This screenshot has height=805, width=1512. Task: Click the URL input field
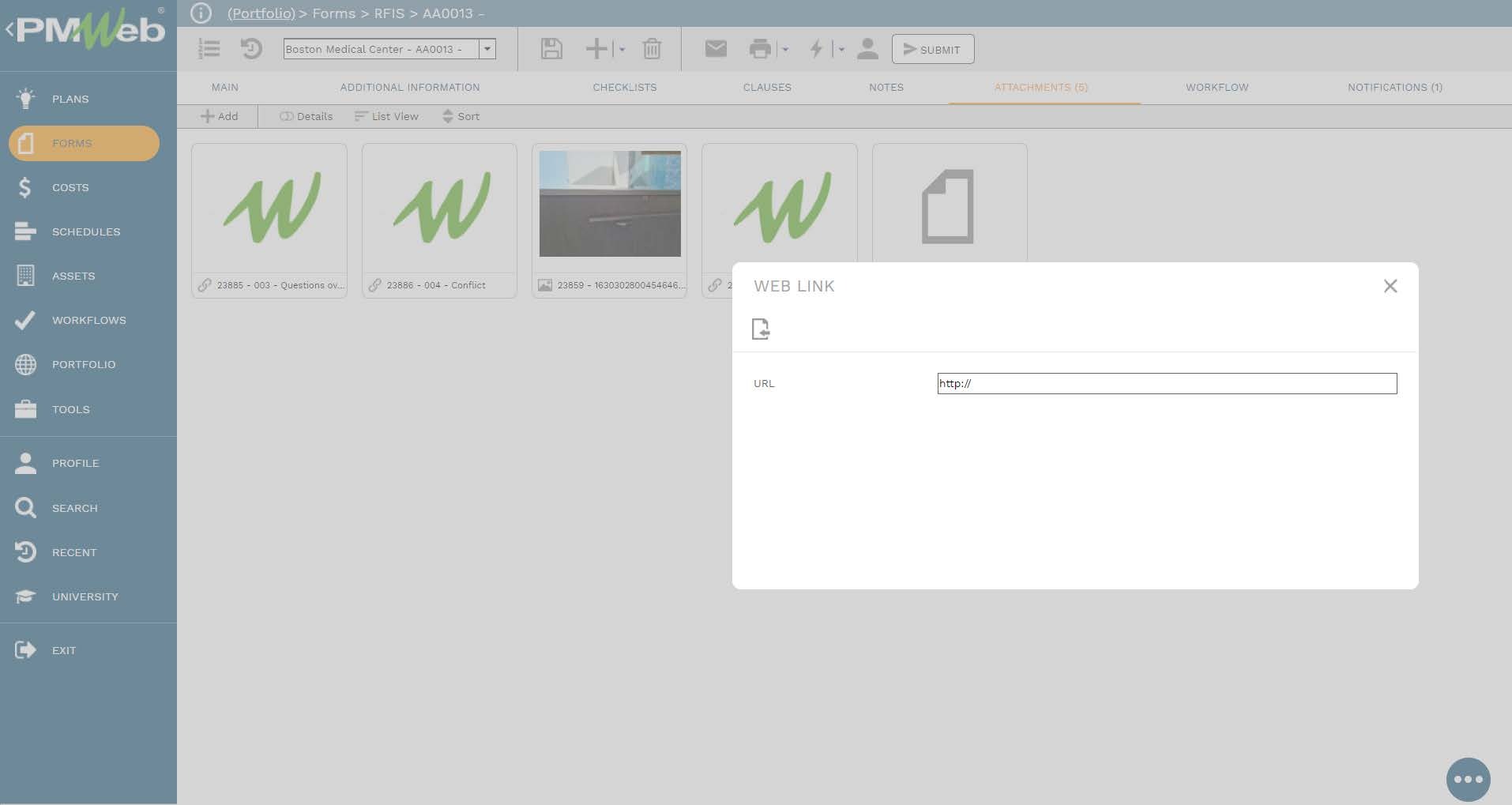[x=1167, y=383]
